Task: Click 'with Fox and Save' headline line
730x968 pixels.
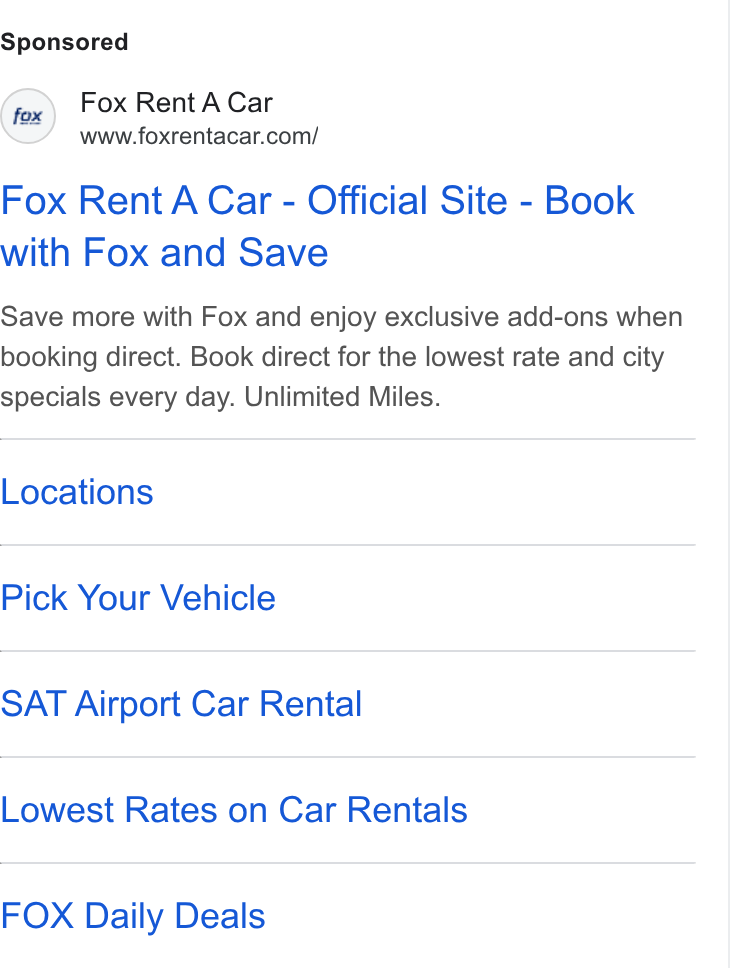Action: click(164, 252)
